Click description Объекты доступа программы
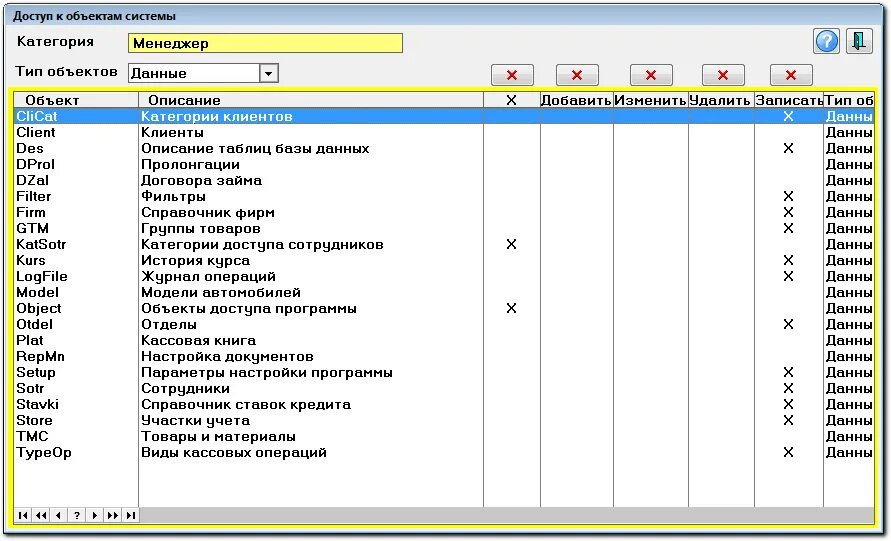The height and width of the screenshot is (541, 891). tap(249, 309)
